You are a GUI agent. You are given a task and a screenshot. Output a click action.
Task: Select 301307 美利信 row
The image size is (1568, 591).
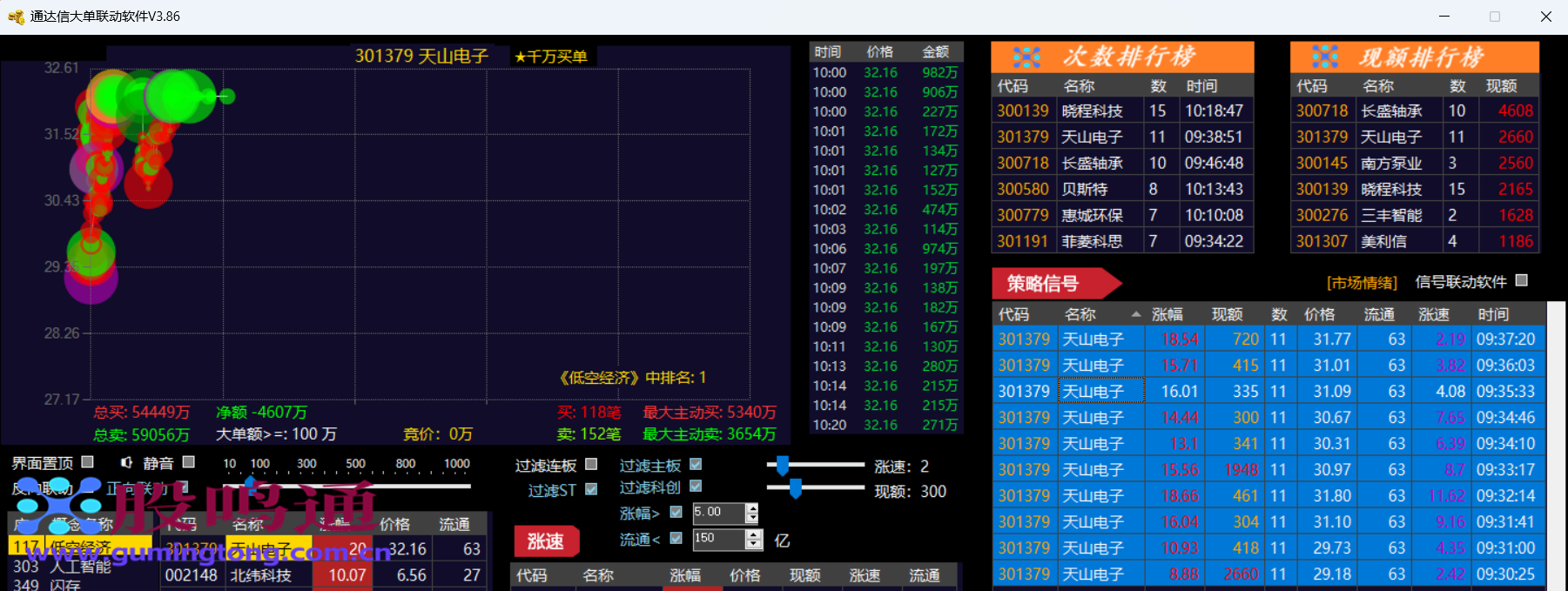pos(1415,241)
